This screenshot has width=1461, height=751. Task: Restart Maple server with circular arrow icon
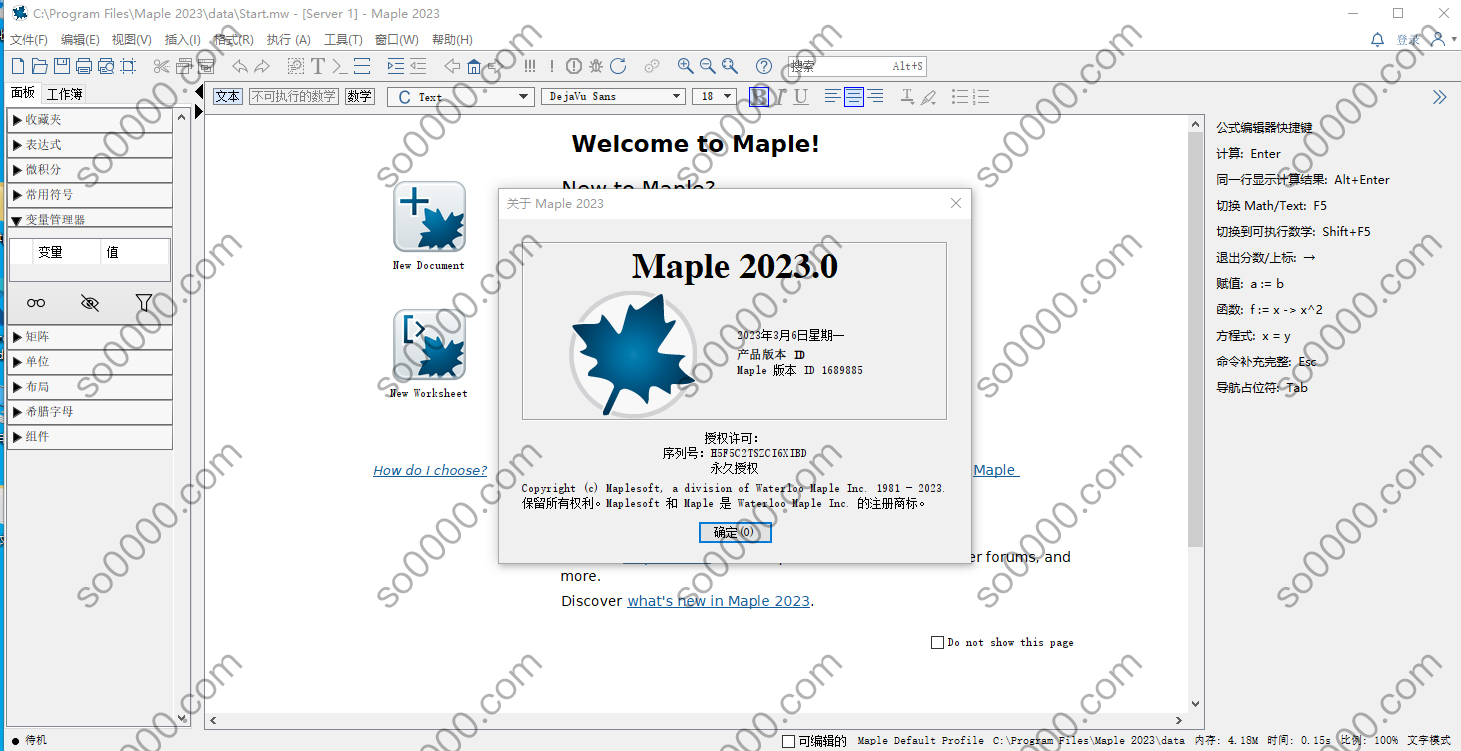[x=618, y=66]
